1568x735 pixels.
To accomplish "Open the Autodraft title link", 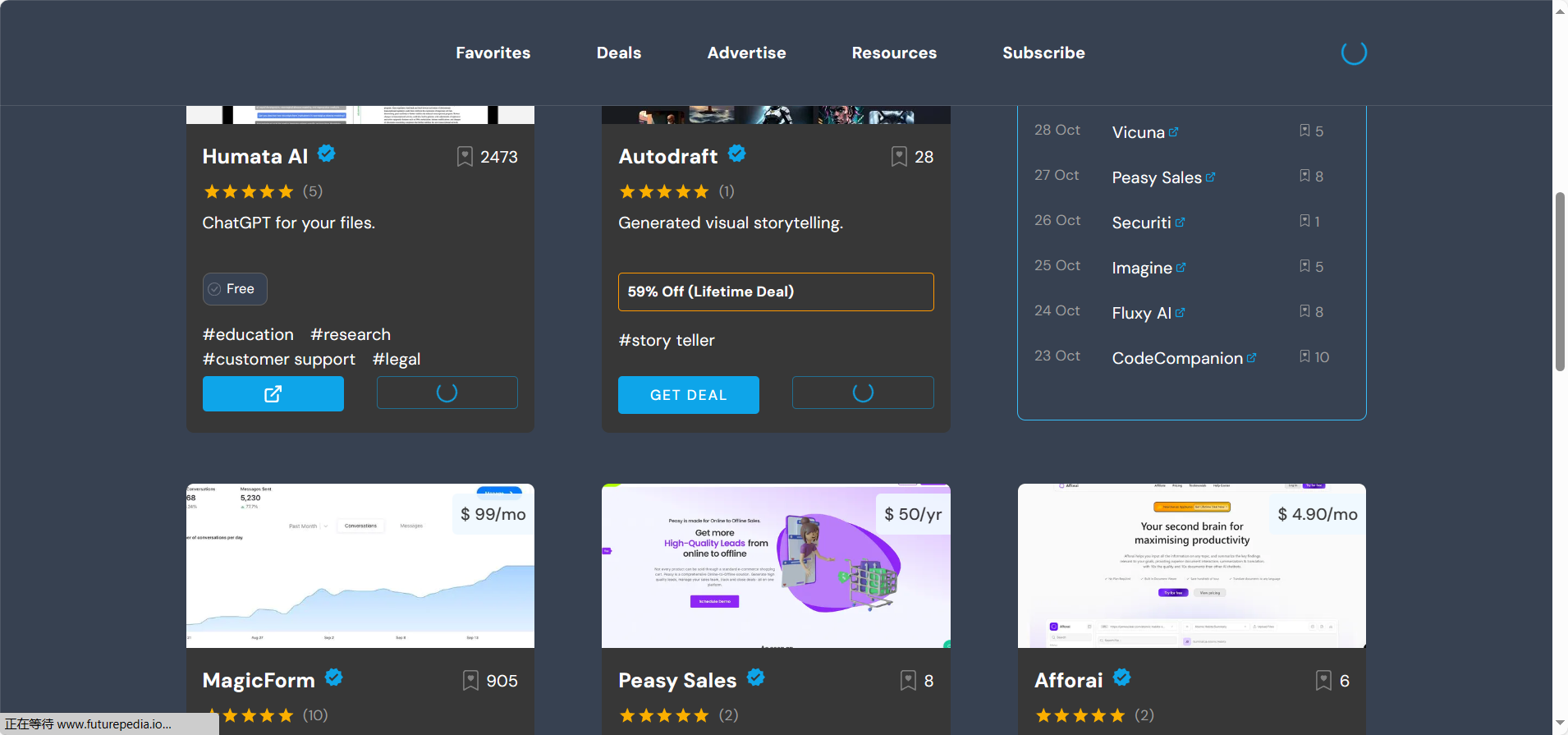I will (668, 156).
